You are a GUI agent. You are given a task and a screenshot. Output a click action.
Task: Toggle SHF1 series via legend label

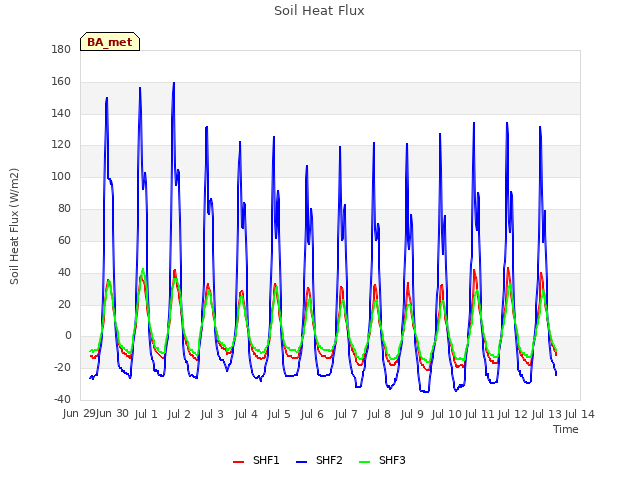pos(266,460)
